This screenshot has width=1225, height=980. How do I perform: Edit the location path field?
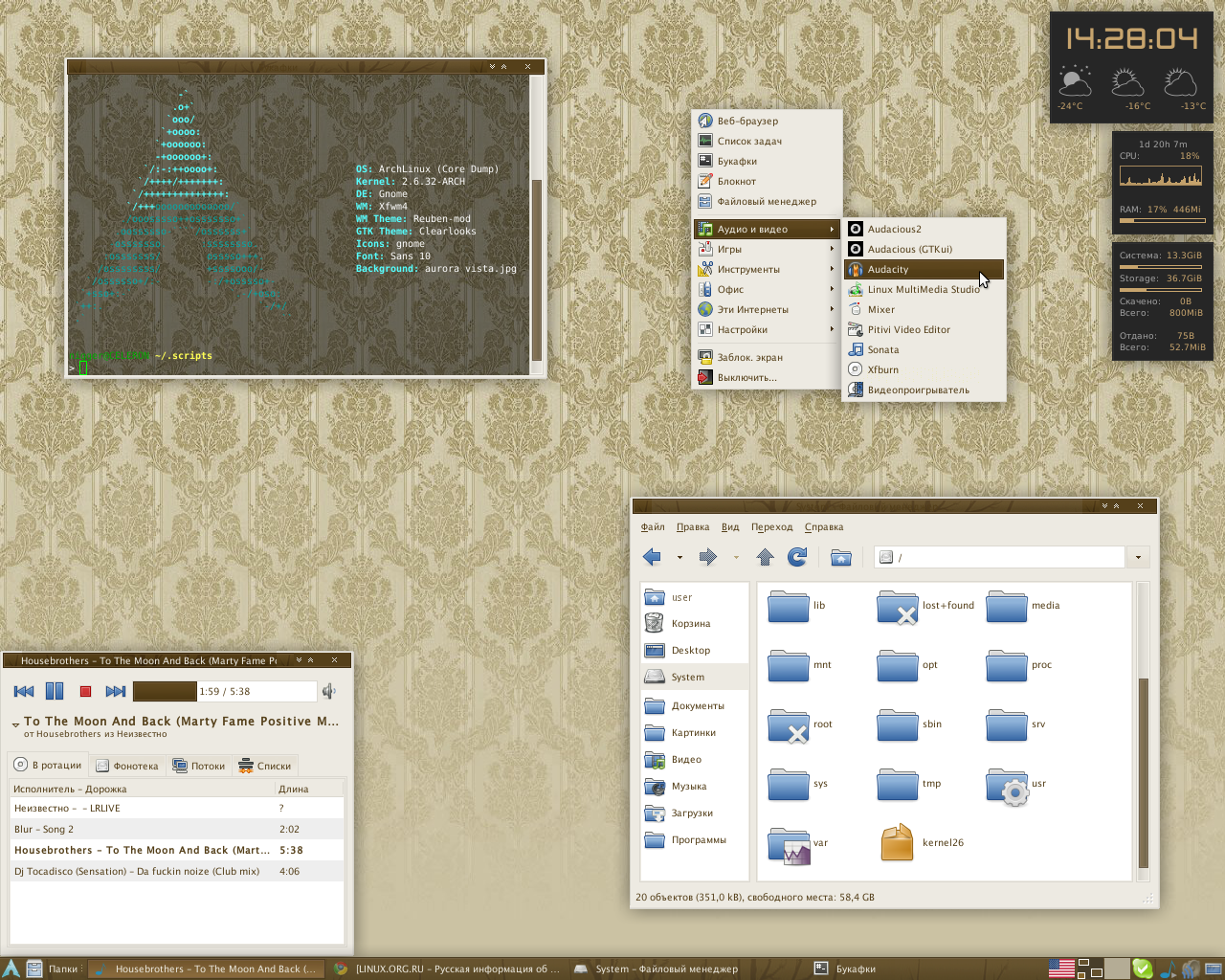click(x=1000, y=557)
